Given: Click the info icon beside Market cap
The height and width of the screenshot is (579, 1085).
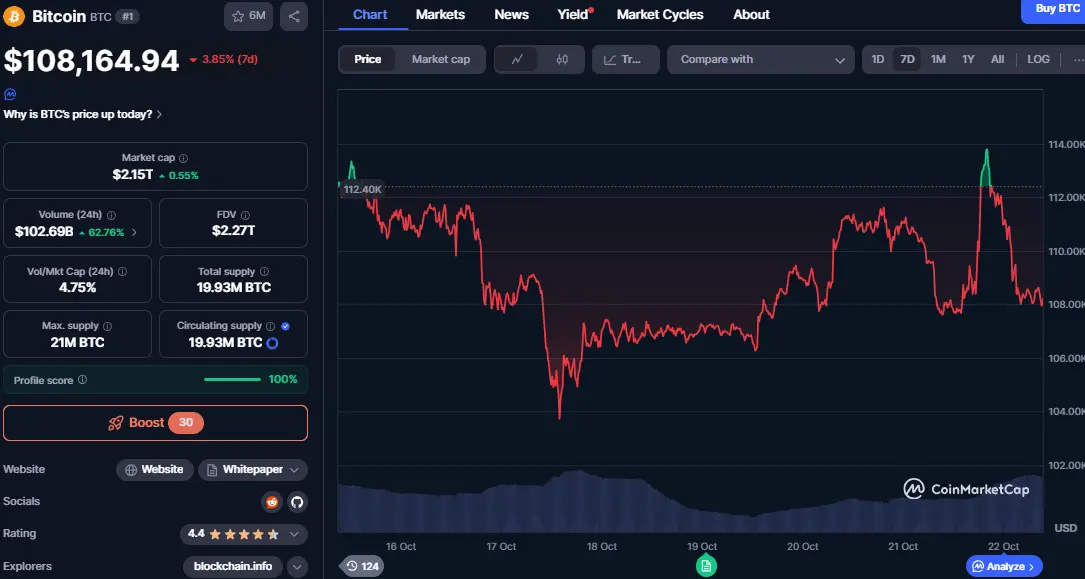Looking at the screenshot, I should (x=183, y=158).
